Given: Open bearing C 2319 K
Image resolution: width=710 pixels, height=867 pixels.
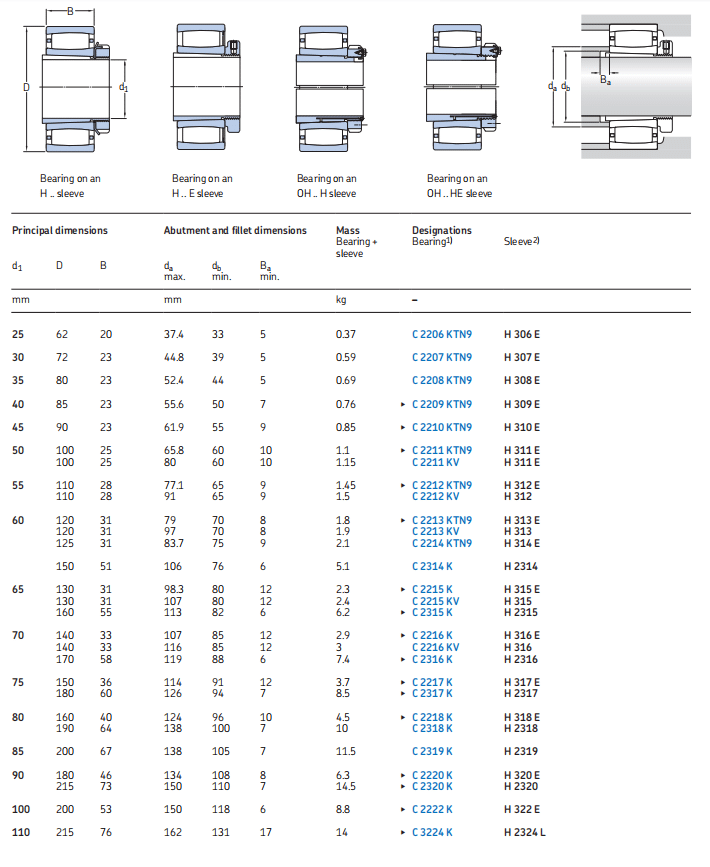Looking at the screenshot, I should click(x=432, y=751).
